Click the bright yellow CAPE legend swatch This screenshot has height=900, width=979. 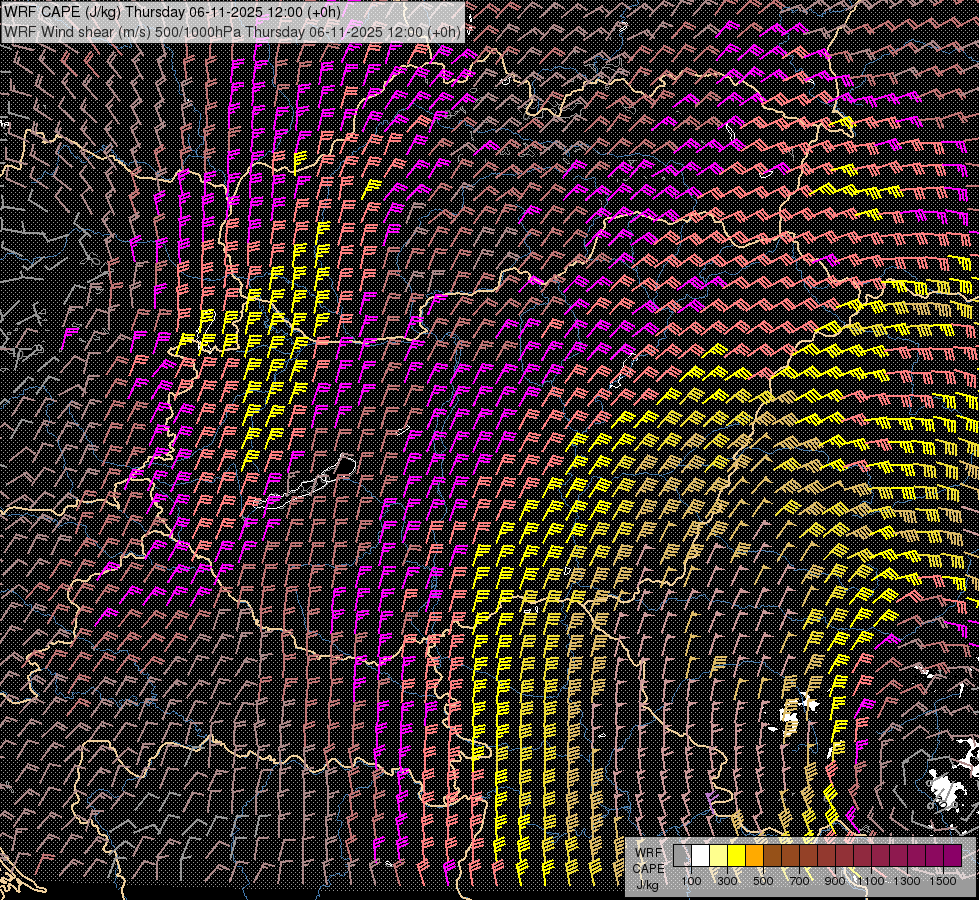pyautogui.click(x=736, y=855)
